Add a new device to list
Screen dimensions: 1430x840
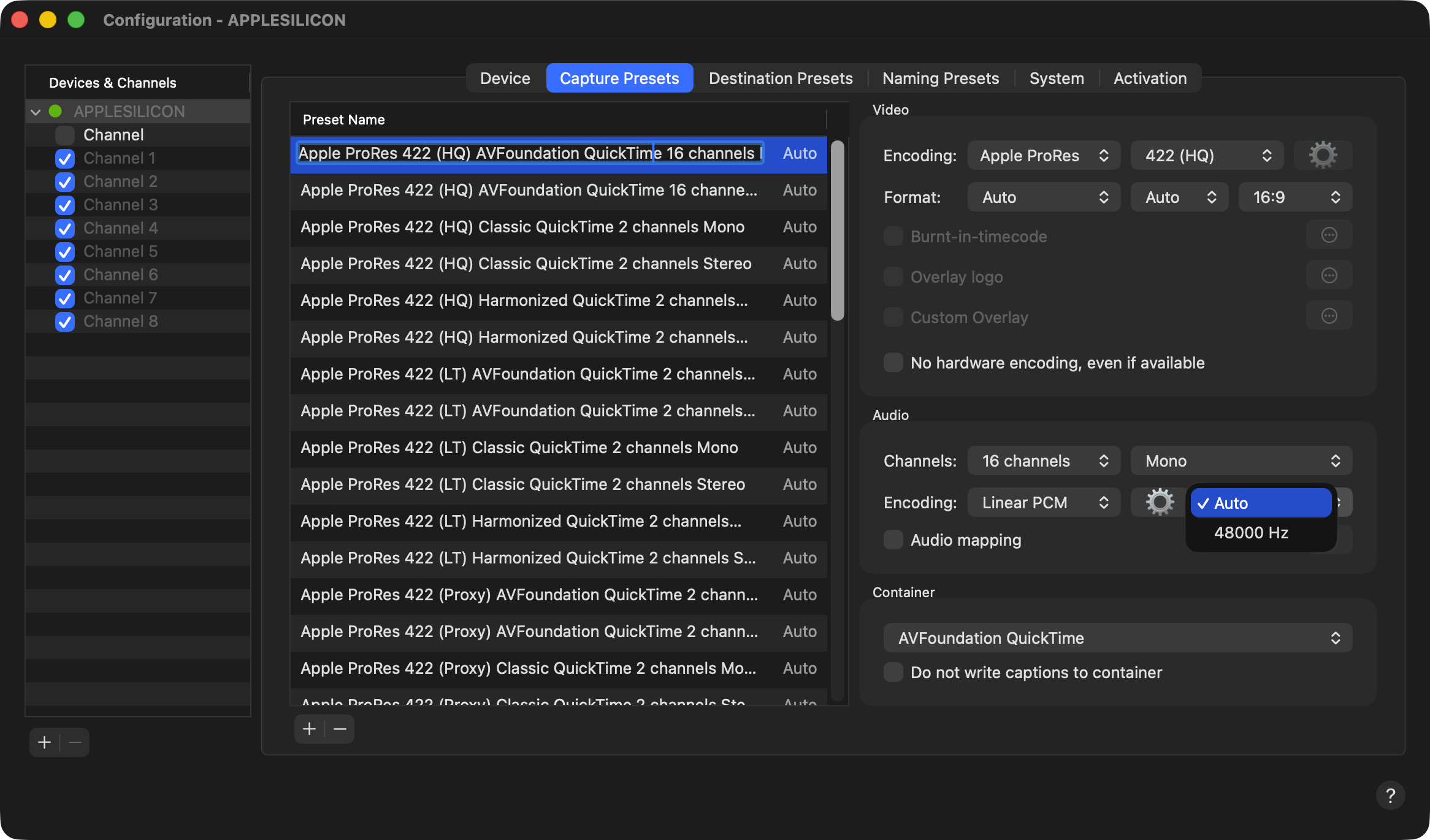pyautogui.click(x=45, y=743)
